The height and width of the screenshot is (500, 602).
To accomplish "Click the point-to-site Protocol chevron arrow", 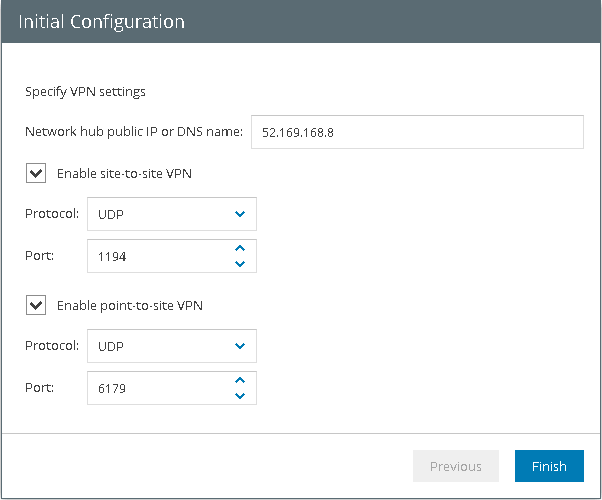I will click(x=239, y=346).
